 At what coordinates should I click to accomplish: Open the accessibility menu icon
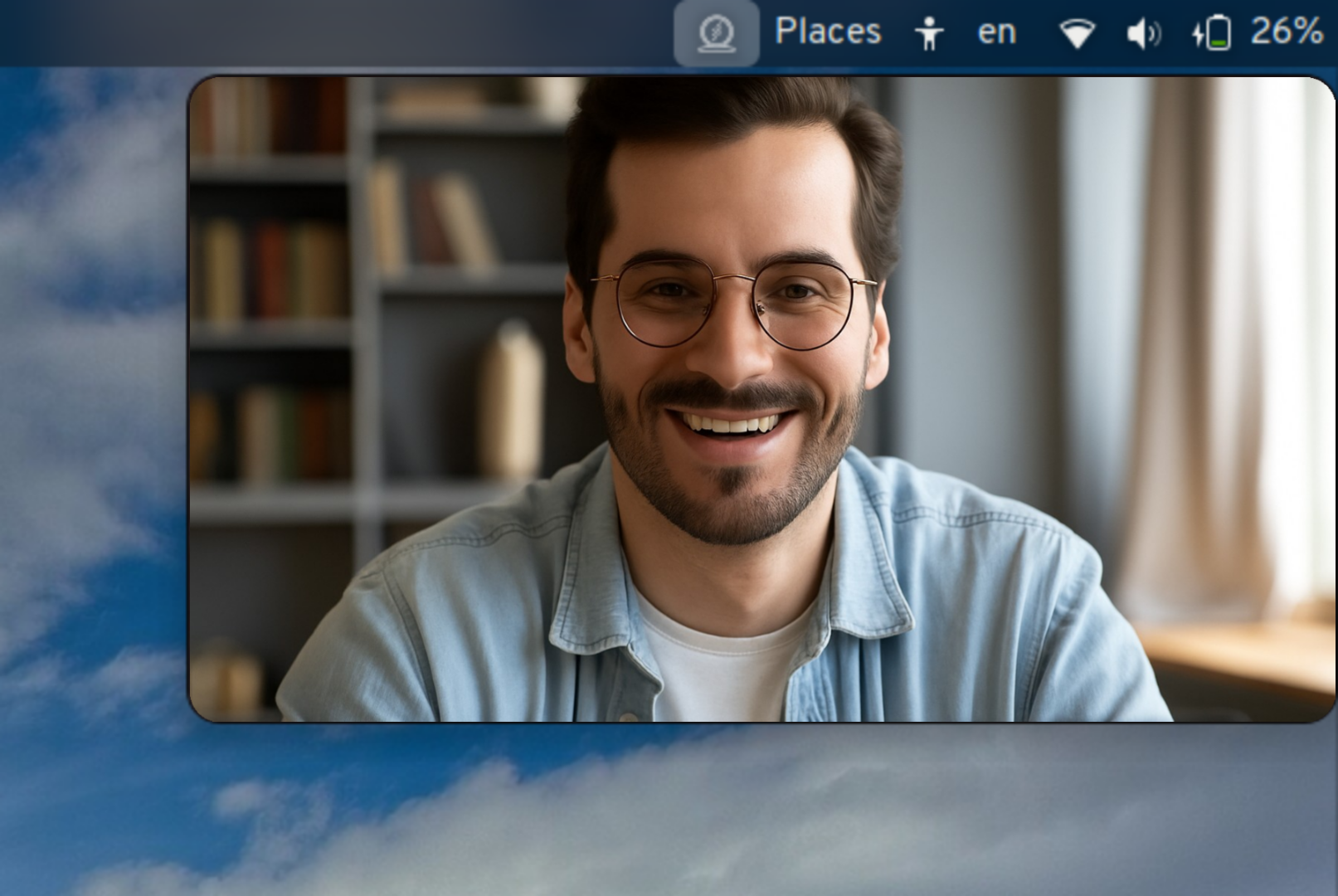pos(929,34)
